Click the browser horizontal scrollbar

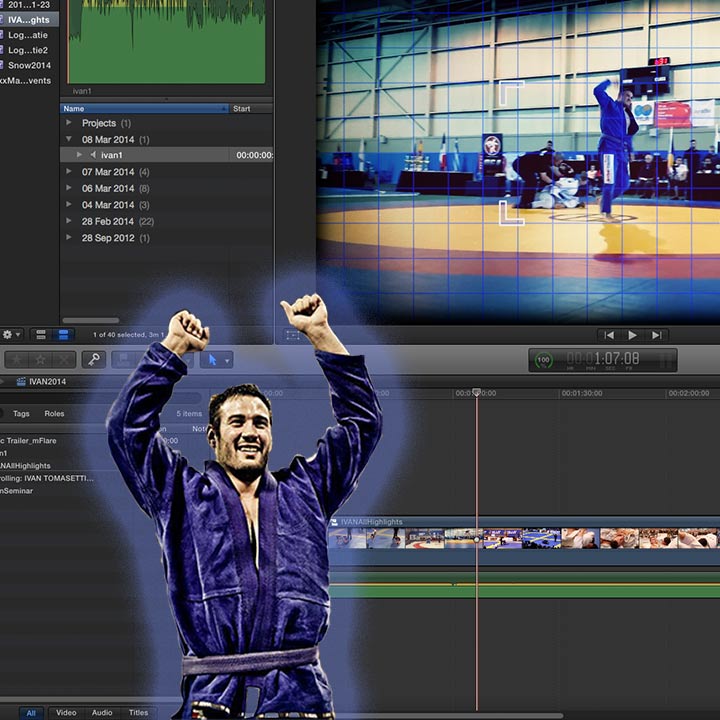click(91, 321)
